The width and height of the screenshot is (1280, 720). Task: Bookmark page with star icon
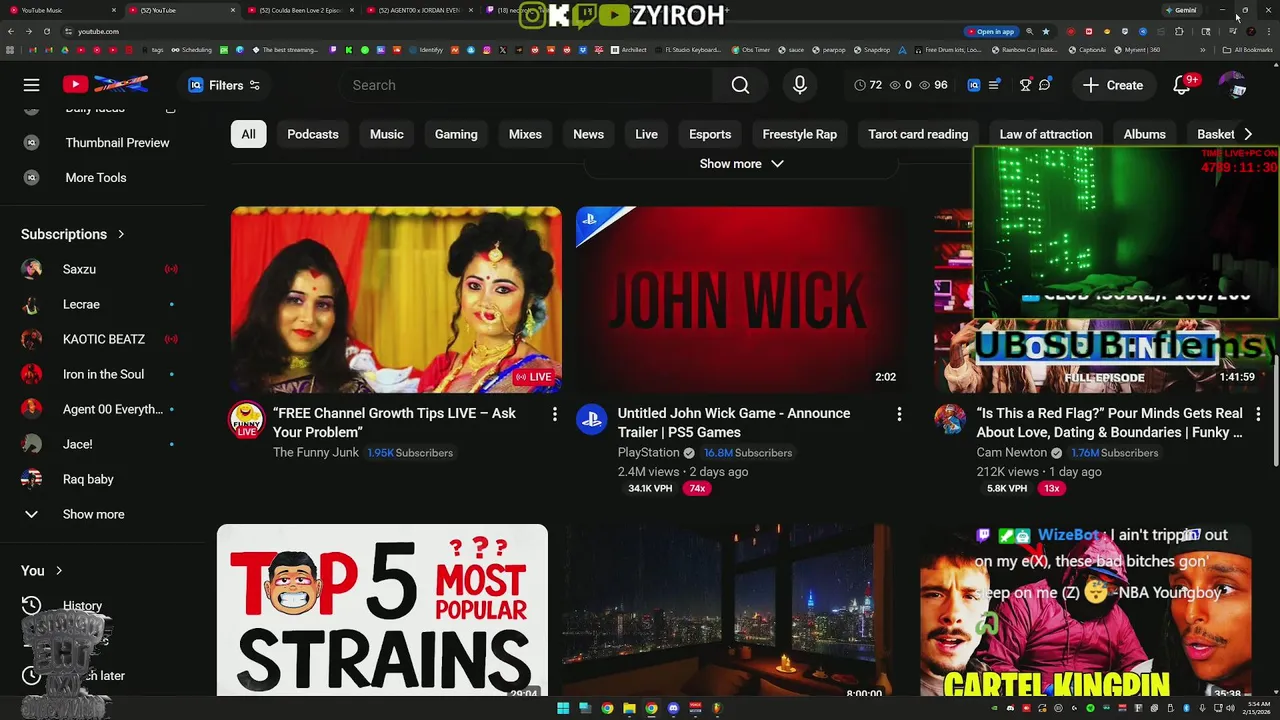click(1046, 31)
